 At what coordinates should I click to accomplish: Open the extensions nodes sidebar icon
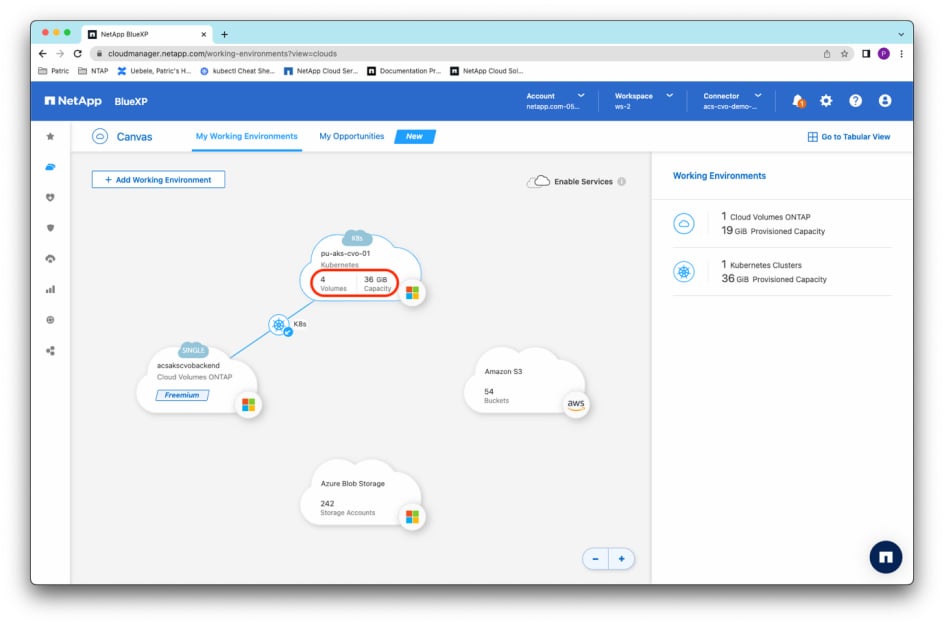point(51,350)
